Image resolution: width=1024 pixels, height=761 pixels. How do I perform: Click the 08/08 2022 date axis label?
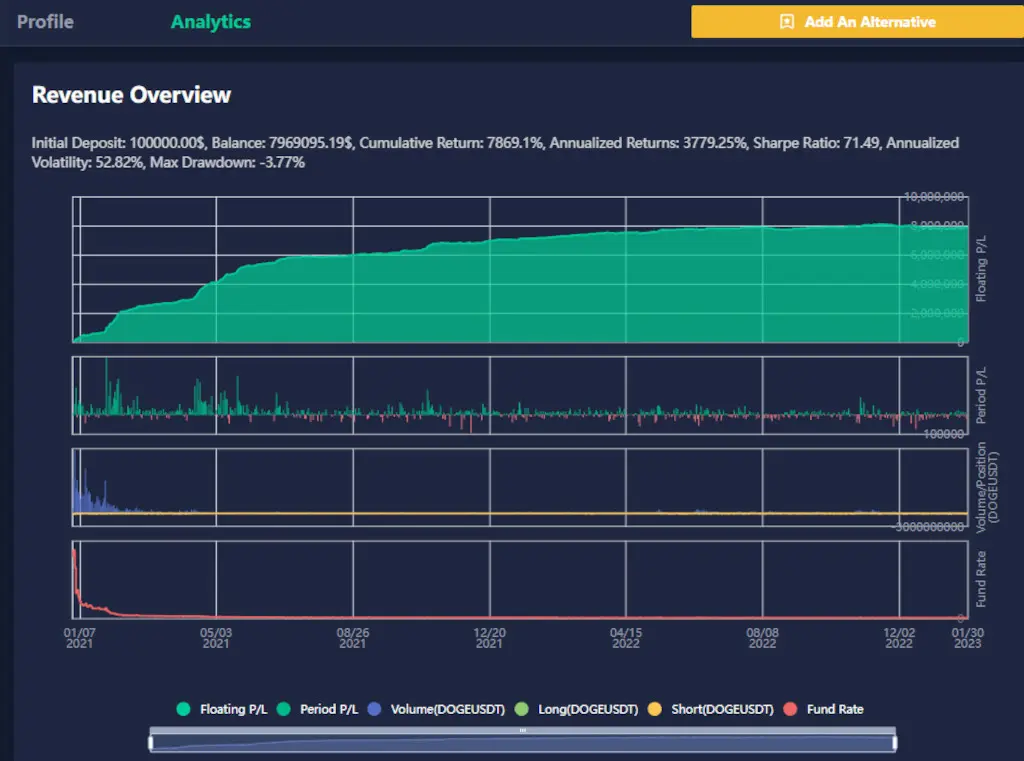[x=762, y=638]
